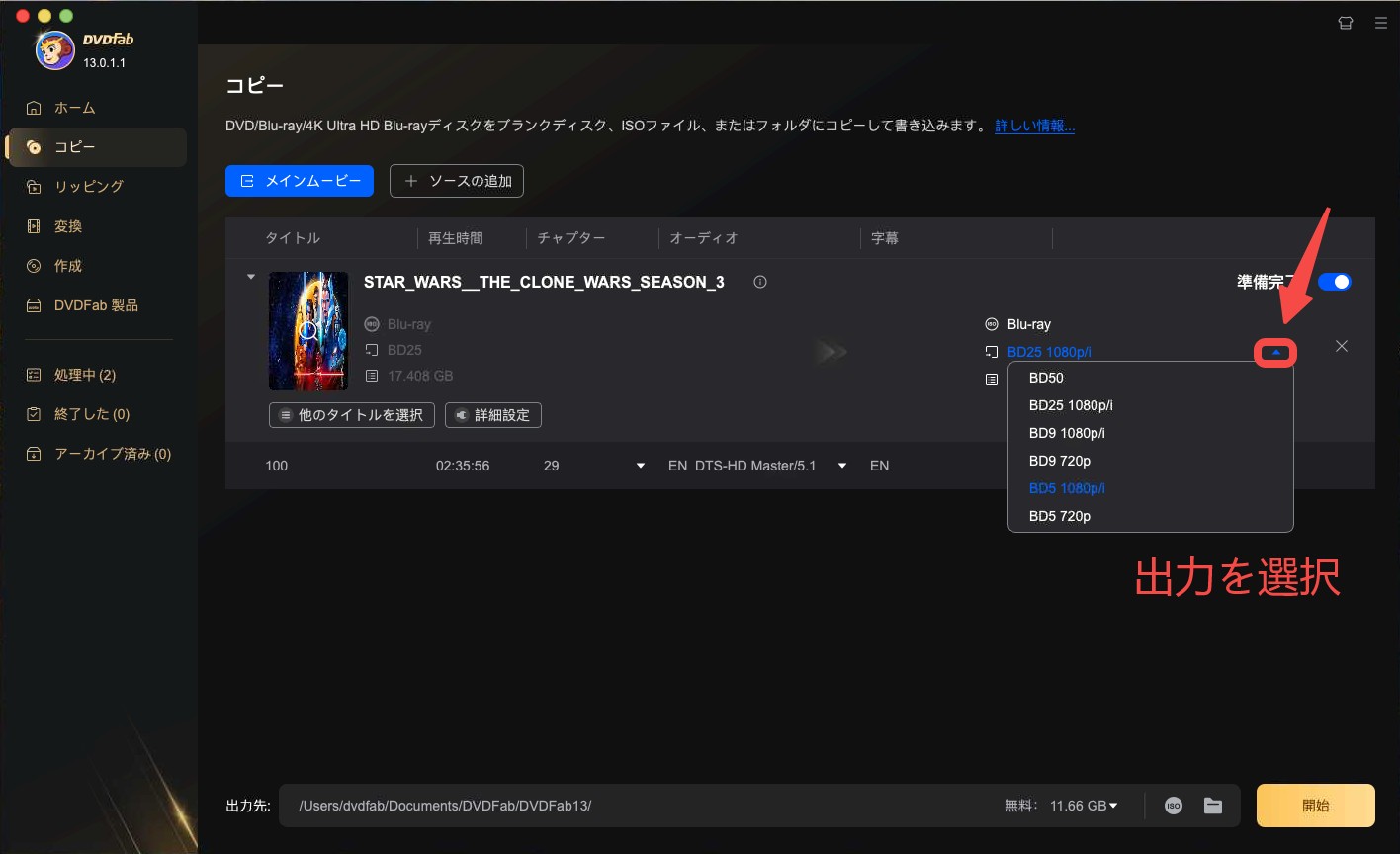This screenshot has height=854, width=1400.
Task: Click the DVDFab logo avatar
Action: coord(54,49)
